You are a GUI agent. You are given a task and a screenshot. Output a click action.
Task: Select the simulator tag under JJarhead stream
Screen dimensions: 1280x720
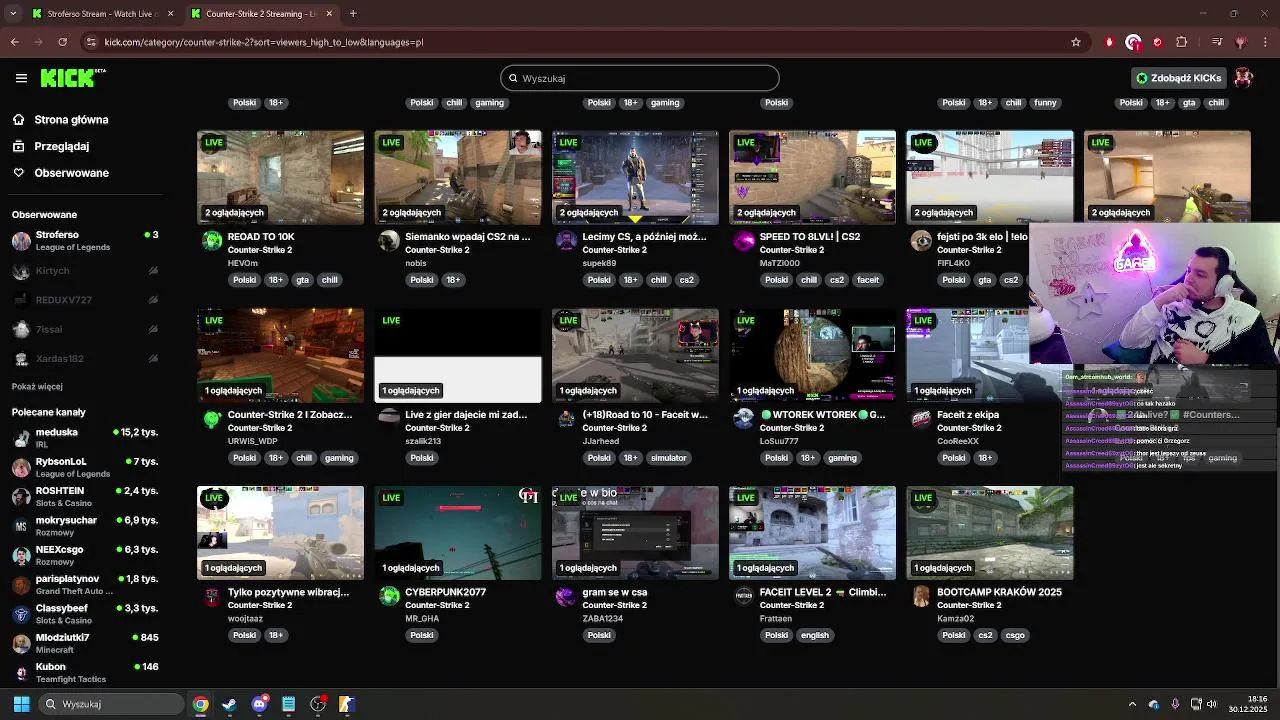[668, 458]
